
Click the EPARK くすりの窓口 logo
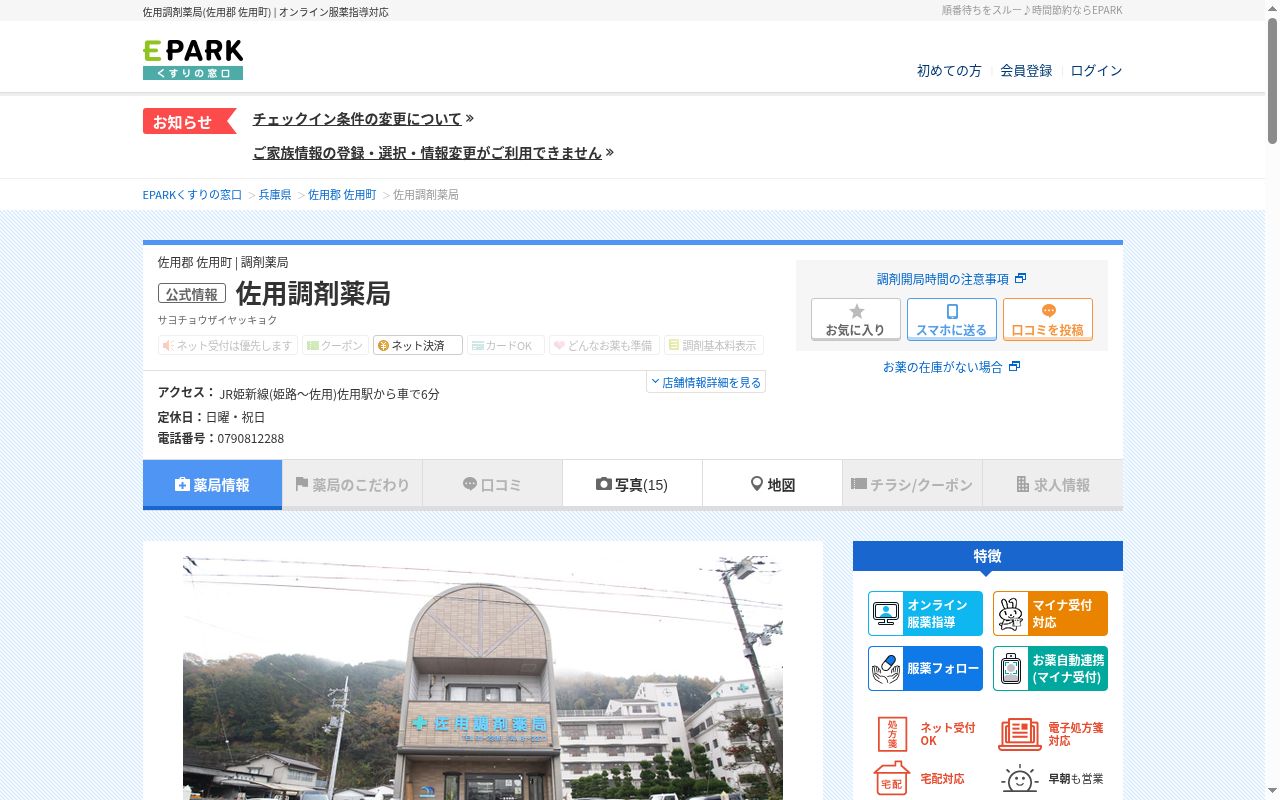point(193,59)
